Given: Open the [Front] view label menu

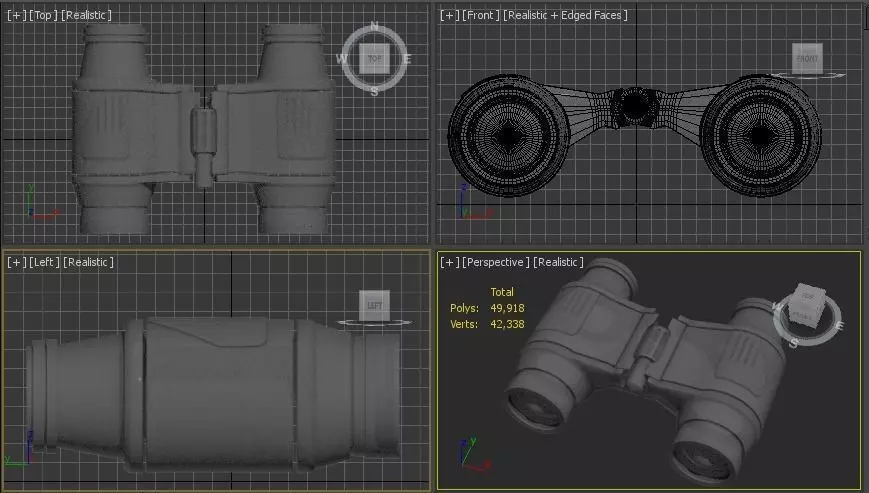Looking at the screenshot, I should coord(481,15).
